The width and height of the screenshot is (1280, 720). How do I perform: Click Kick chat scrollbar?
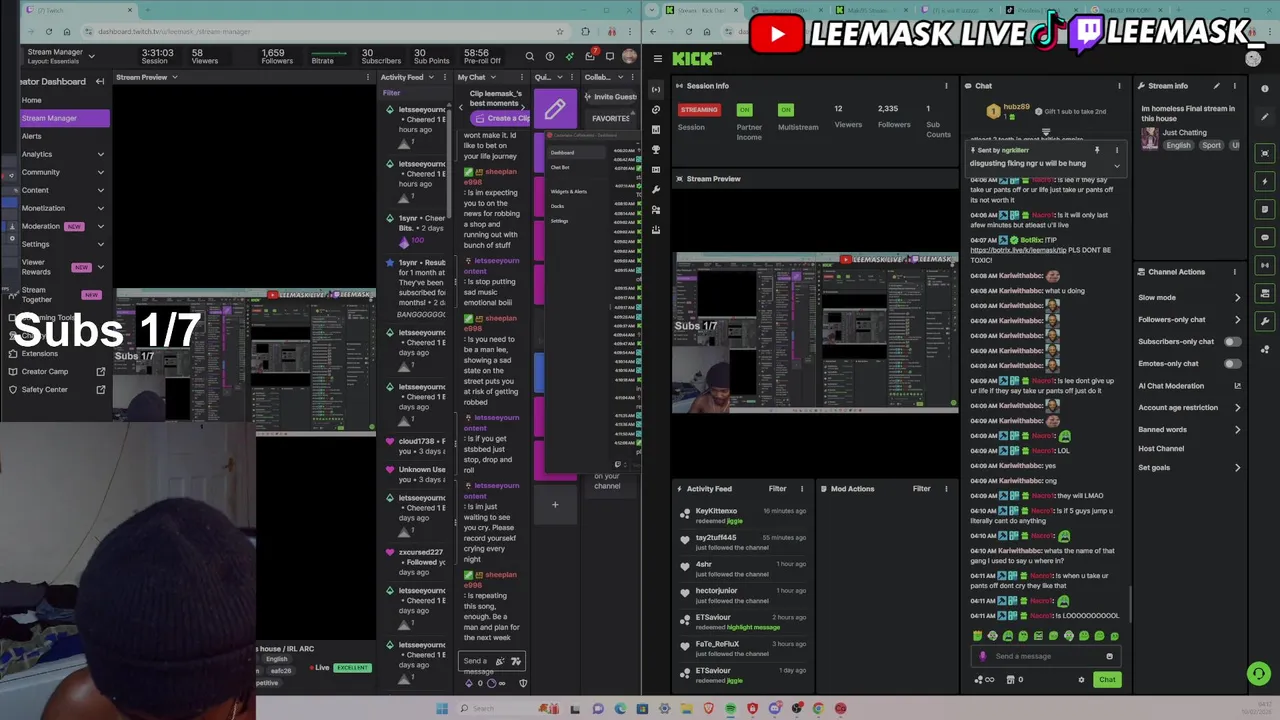(x=1131, y=603)
